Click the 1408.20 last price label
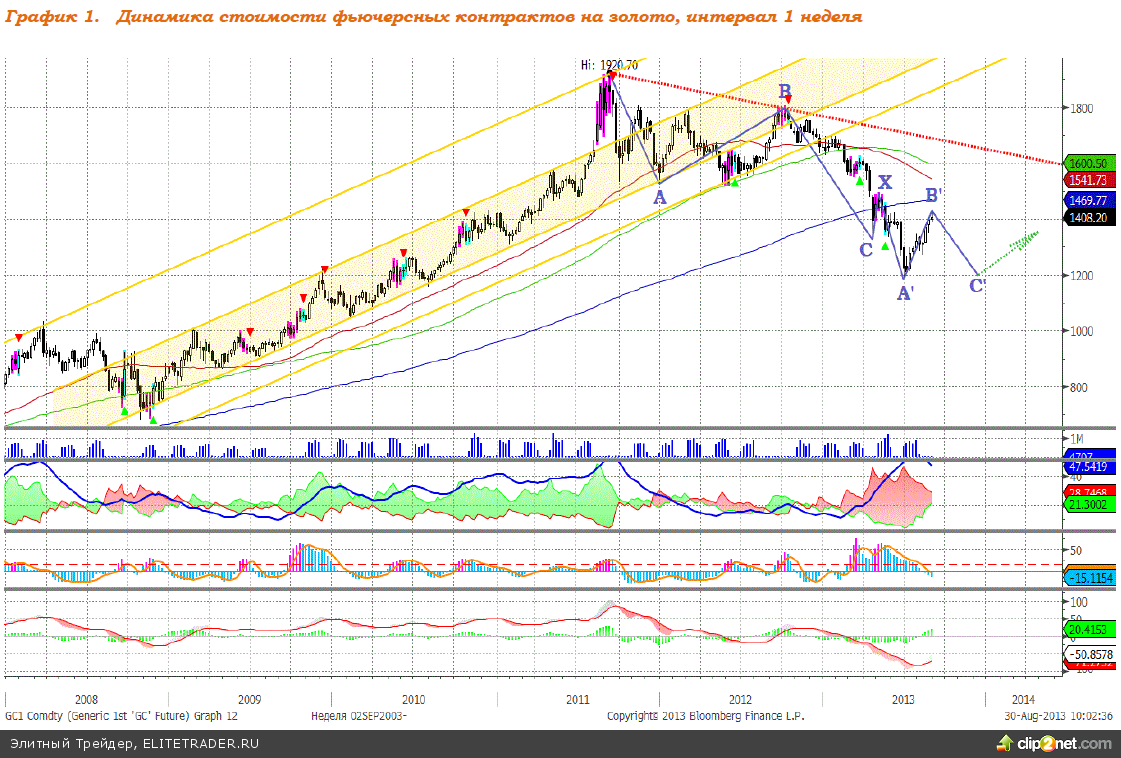Viewport: 1121px width, 758px height. tap(1086, 214)
